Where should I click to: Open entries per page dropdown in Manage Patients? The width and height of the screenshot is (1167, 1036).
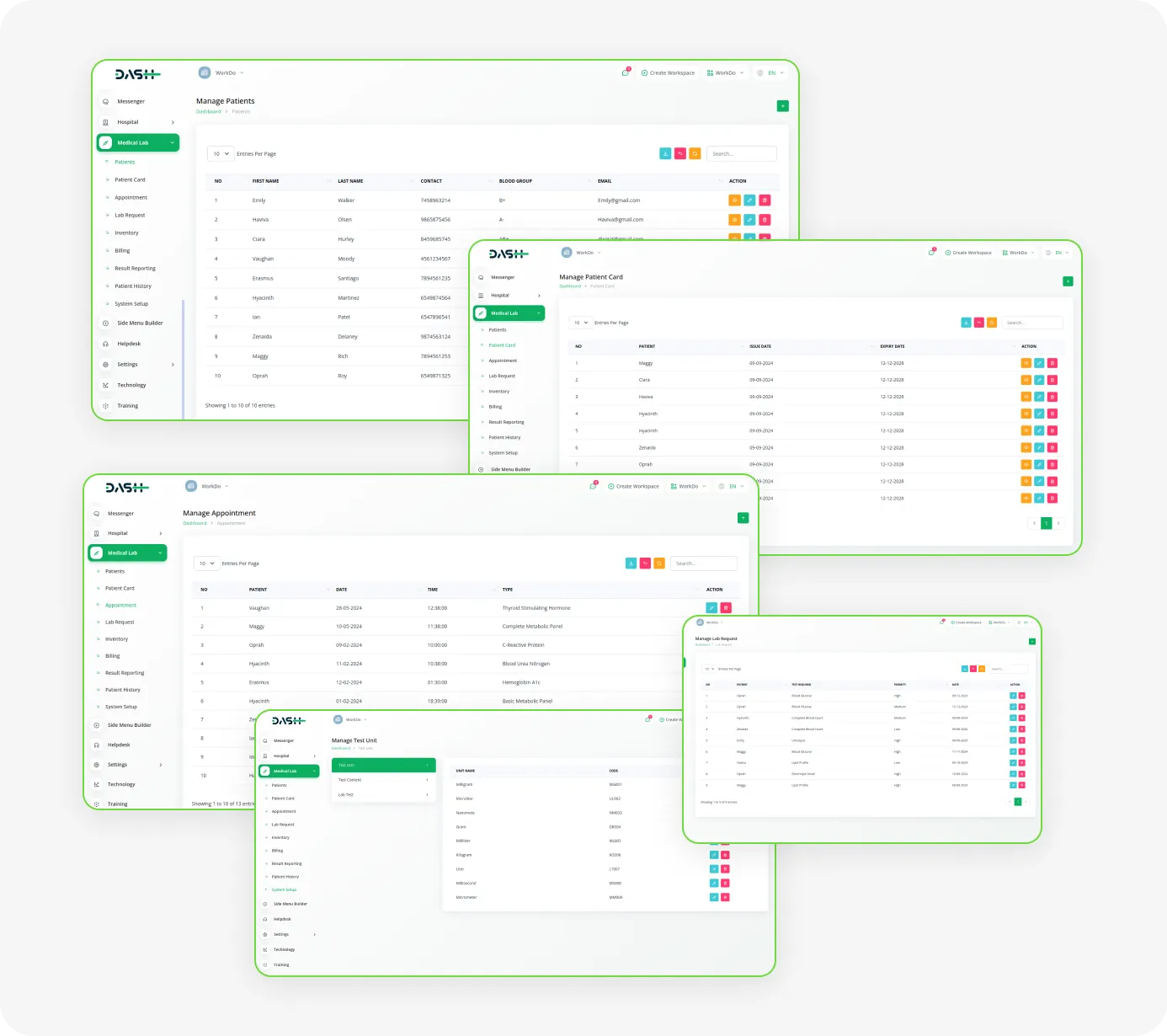221,154
